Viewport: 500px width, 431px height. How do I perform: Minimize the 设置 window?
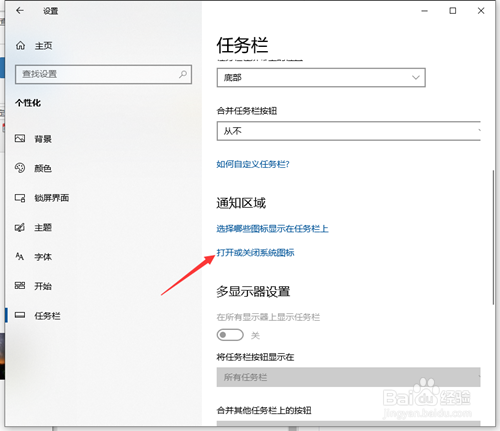tap(424, 11)
